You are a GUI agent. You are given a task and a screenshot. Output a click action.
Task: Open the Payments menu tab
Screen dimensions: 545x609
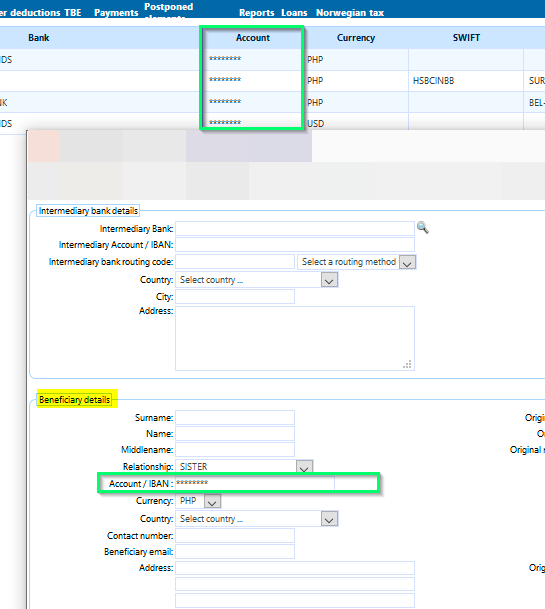[116, 12]
